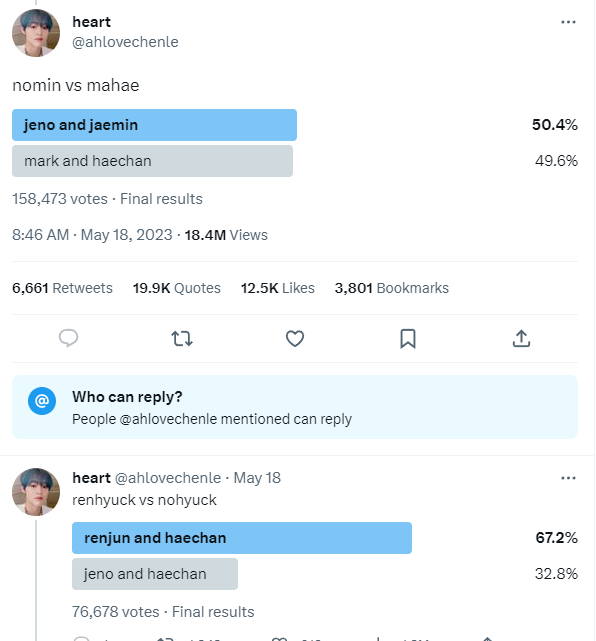Click heart display name on reply tweet
This screenshot has height=641, width=596.
coord(92,478)
